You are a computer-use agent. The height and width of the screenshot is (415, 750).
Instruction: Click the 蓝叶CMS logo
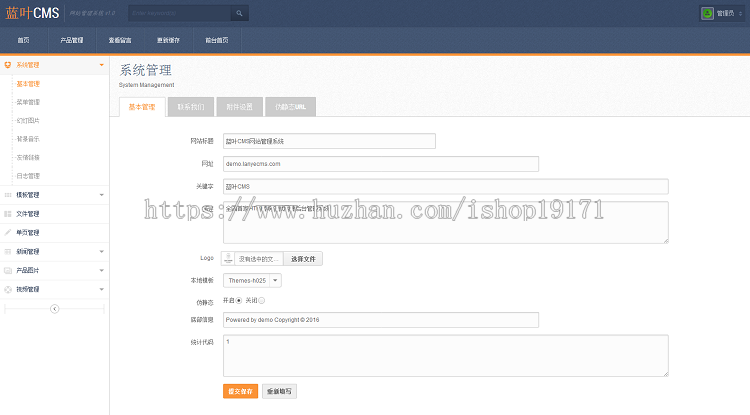[32, 13]
